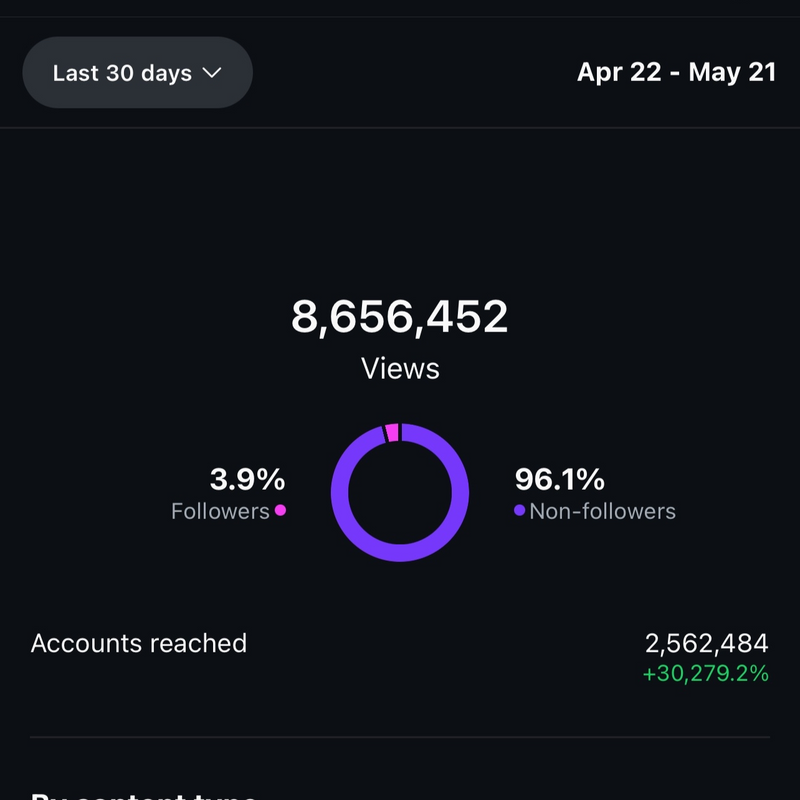Tap the 3.9% followers percentage

pos(248,480)
